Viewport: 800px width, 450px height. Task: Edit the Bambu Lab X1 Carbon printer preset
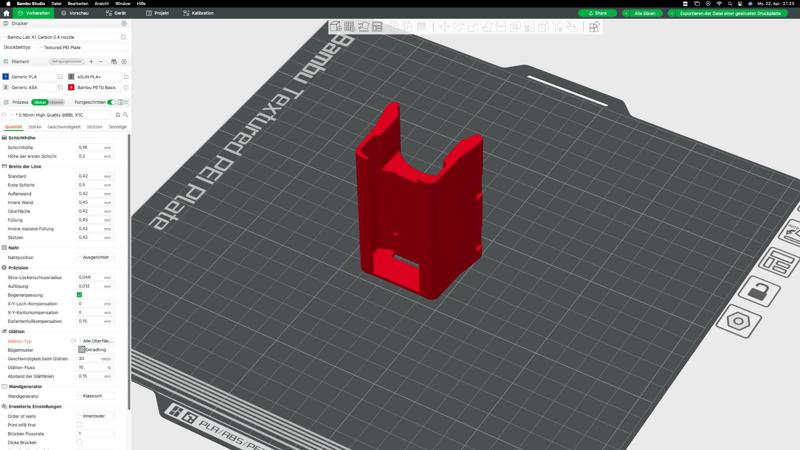pyautogui.click(x=123, y=37)
